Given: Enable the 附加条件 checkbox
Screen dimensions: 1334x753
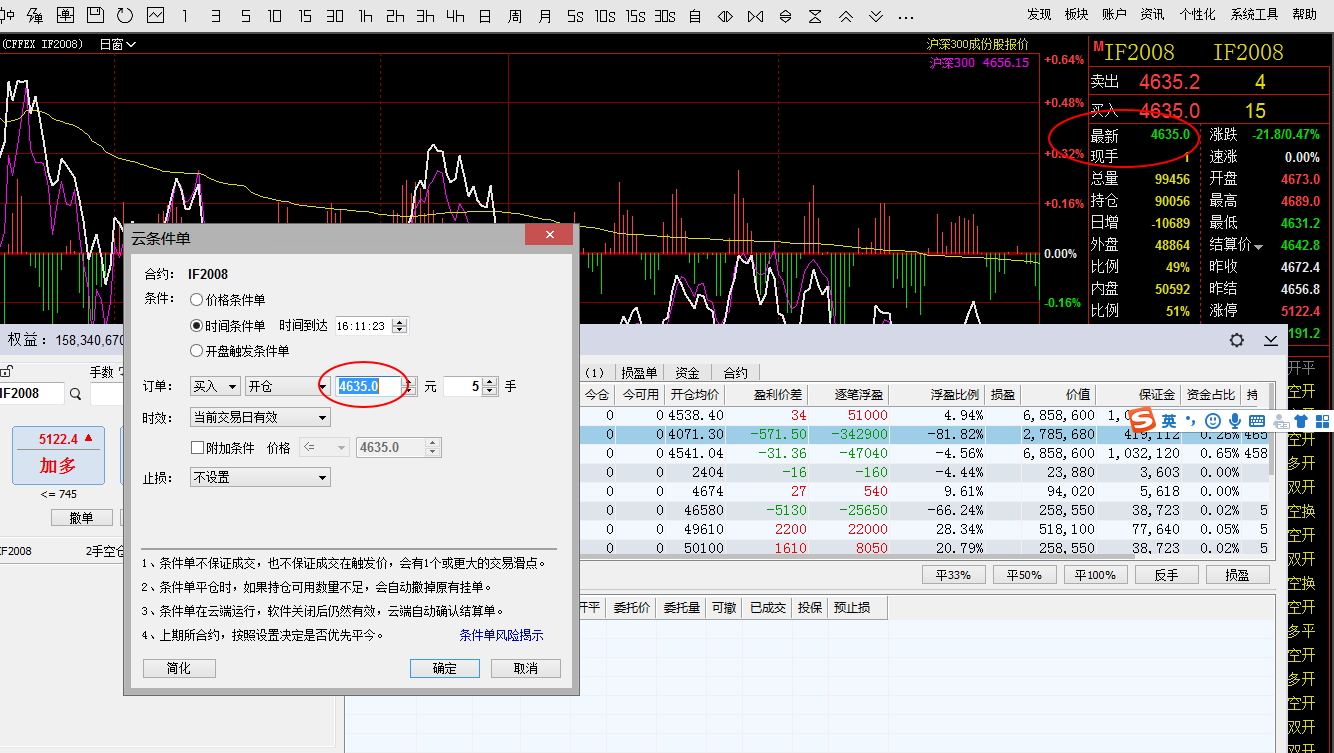Looking at the screenshot, I should pos(198,448).
